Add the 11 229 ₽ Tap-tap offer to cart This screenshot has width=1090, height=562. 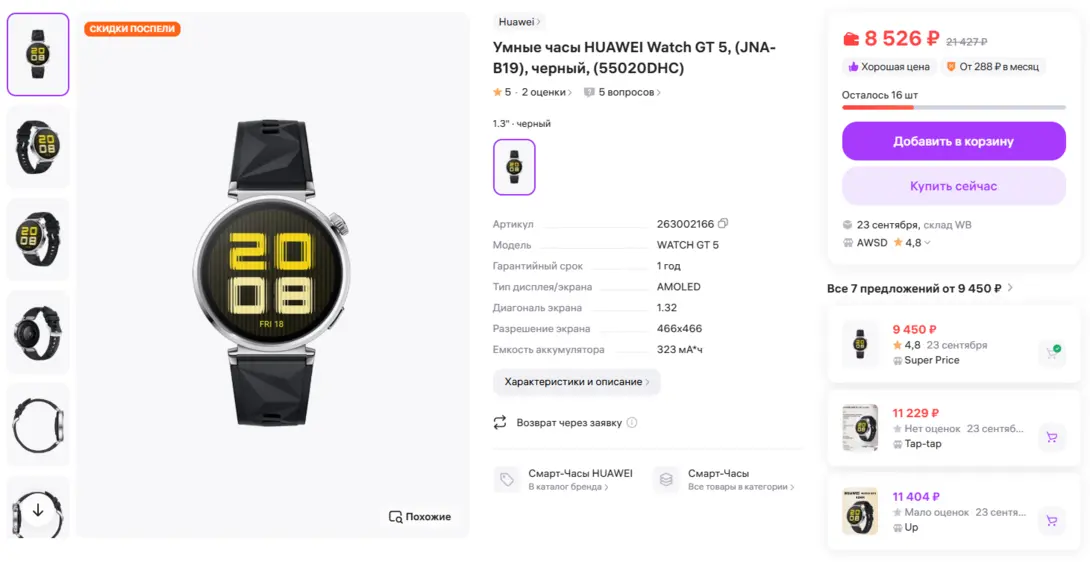coord(1052,437)
